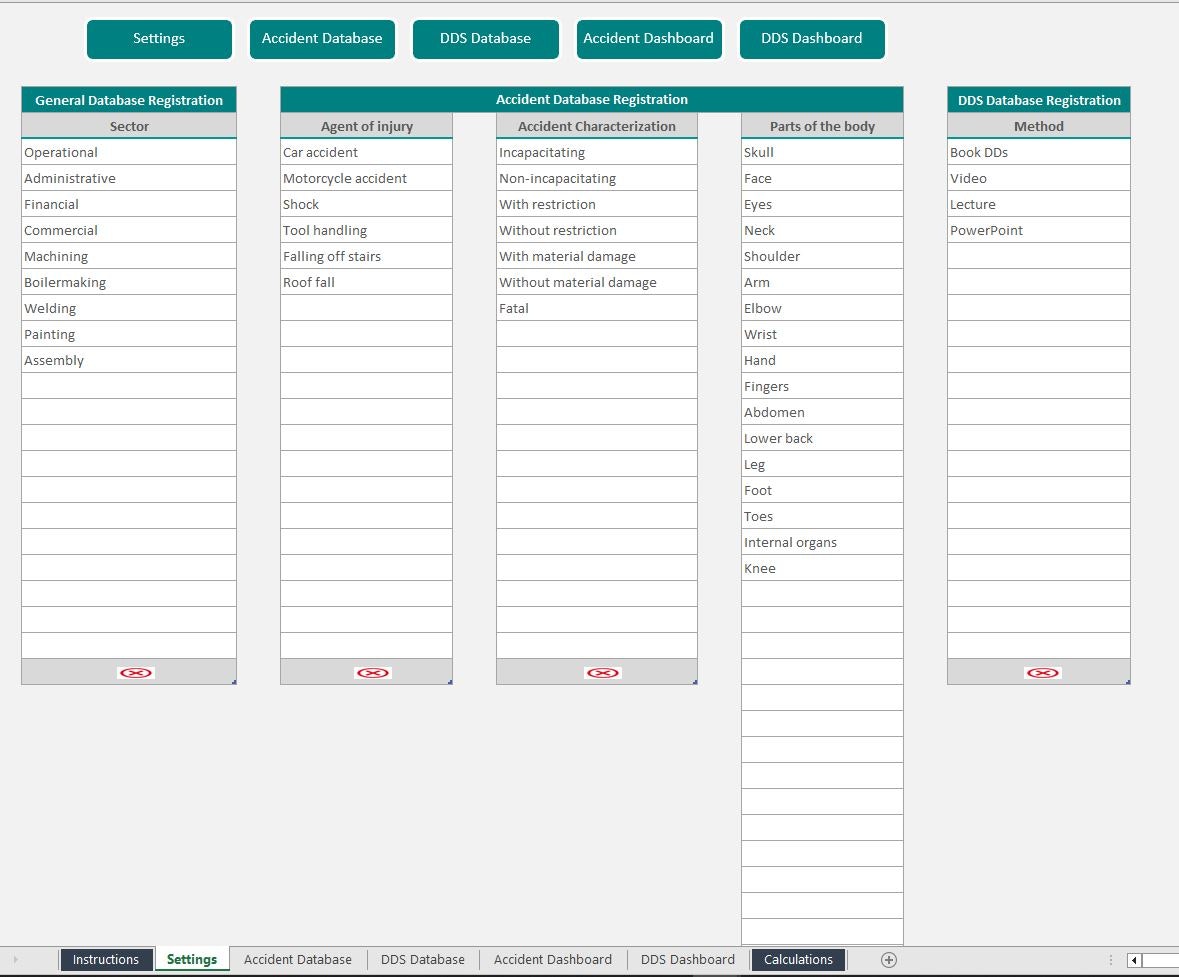Open the Accident Dashboard sheet tab
This screenshot has height=977, width=1179.
(552, 959)
